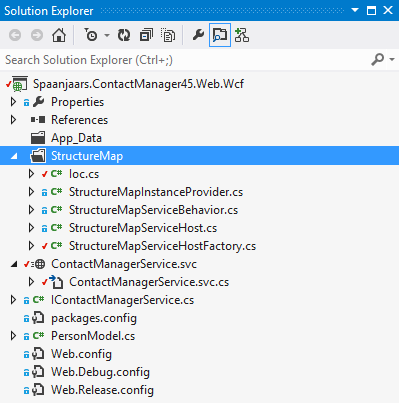Expand the Properties node

[13, 102]
